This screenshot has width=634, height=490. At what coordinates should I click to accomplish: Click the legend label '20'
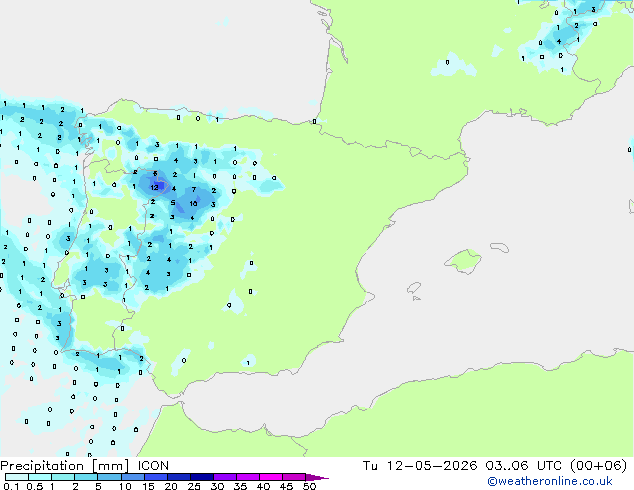coord(171,486)
